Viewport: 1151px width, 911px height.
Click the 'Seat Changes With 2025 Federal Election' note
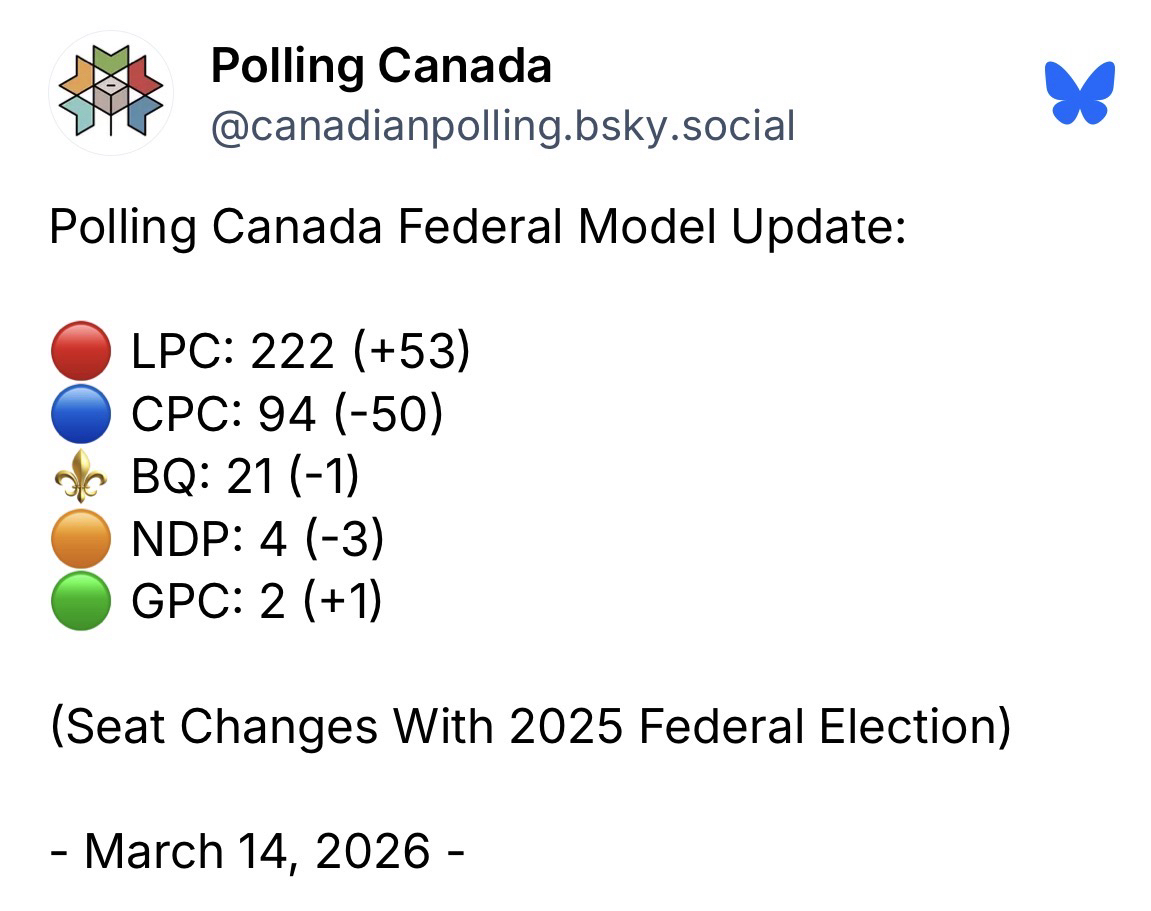(x=530, y=727)
